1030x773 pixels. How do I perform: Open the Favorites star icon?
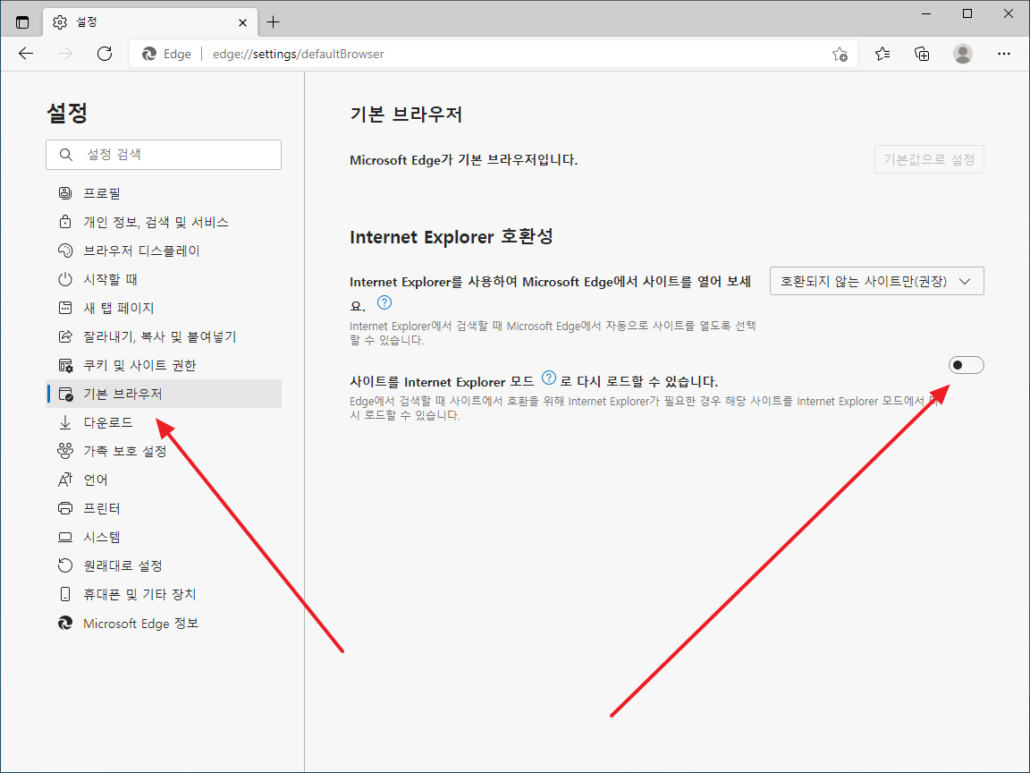[x=881, y=54]
